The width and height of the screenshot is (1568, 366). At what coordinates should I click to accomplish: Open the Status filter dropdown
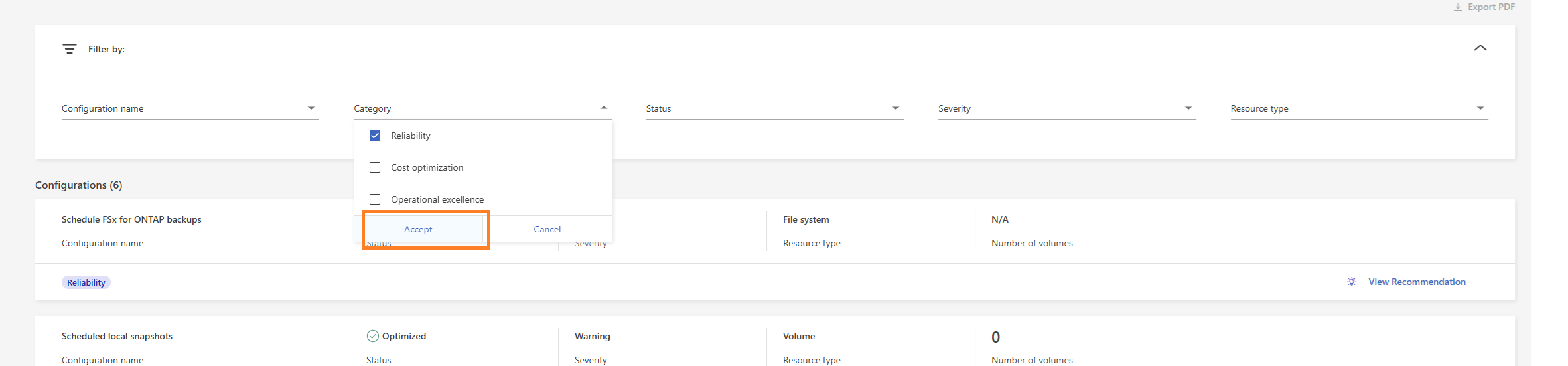tap(775, 108)
